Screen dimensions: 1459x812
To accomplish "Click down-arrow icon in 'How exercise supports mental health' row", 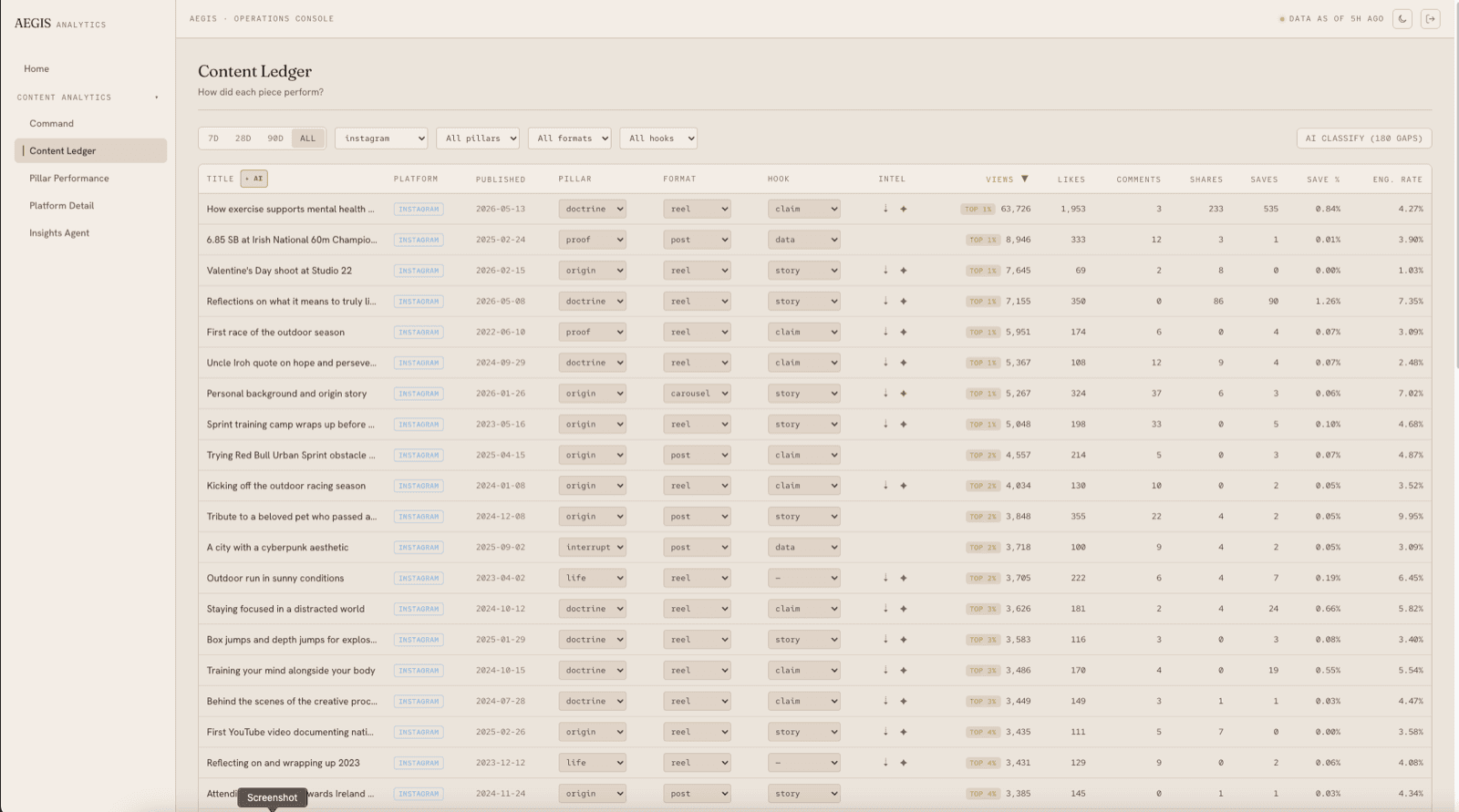I will point(885,209).
